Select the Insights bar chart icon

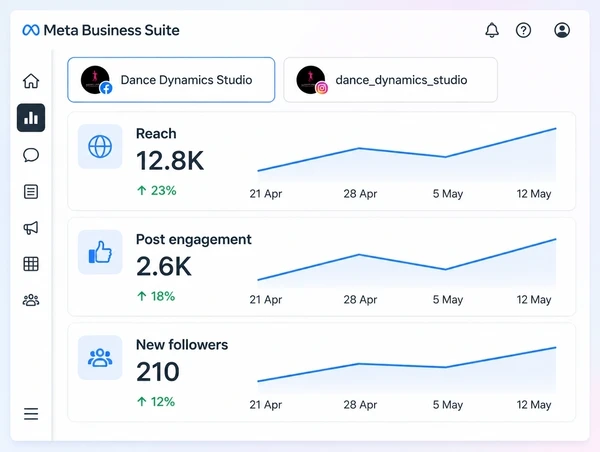pyautogui.click(x=31, y=117)
